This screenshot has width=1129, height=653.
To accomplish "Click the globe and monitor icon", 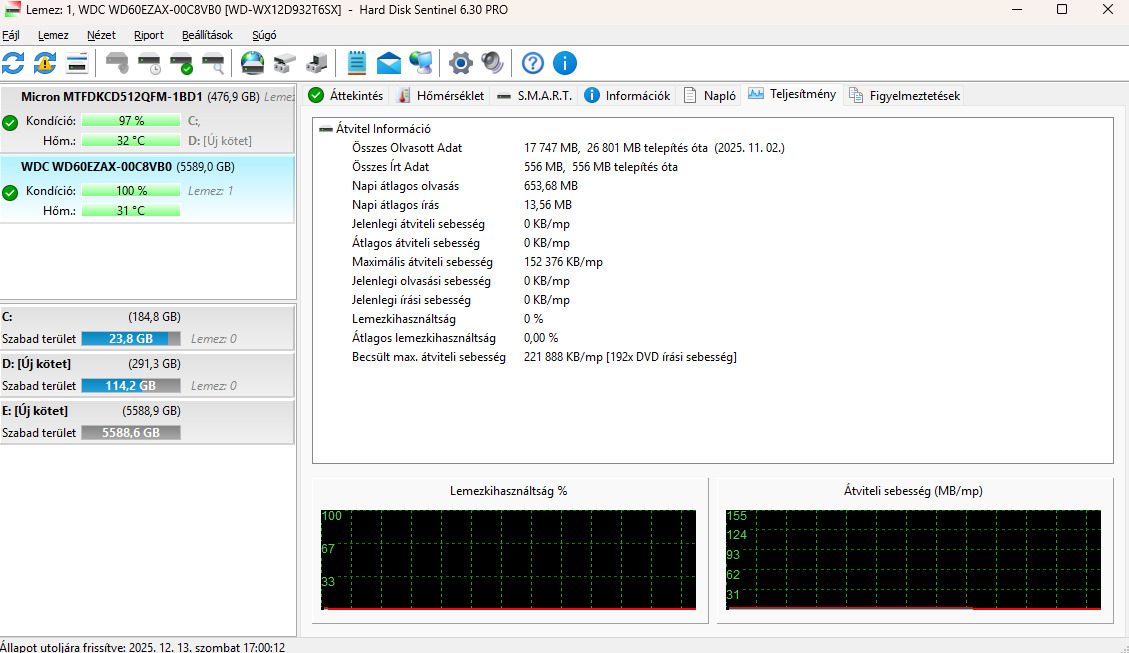I will 420,63.
